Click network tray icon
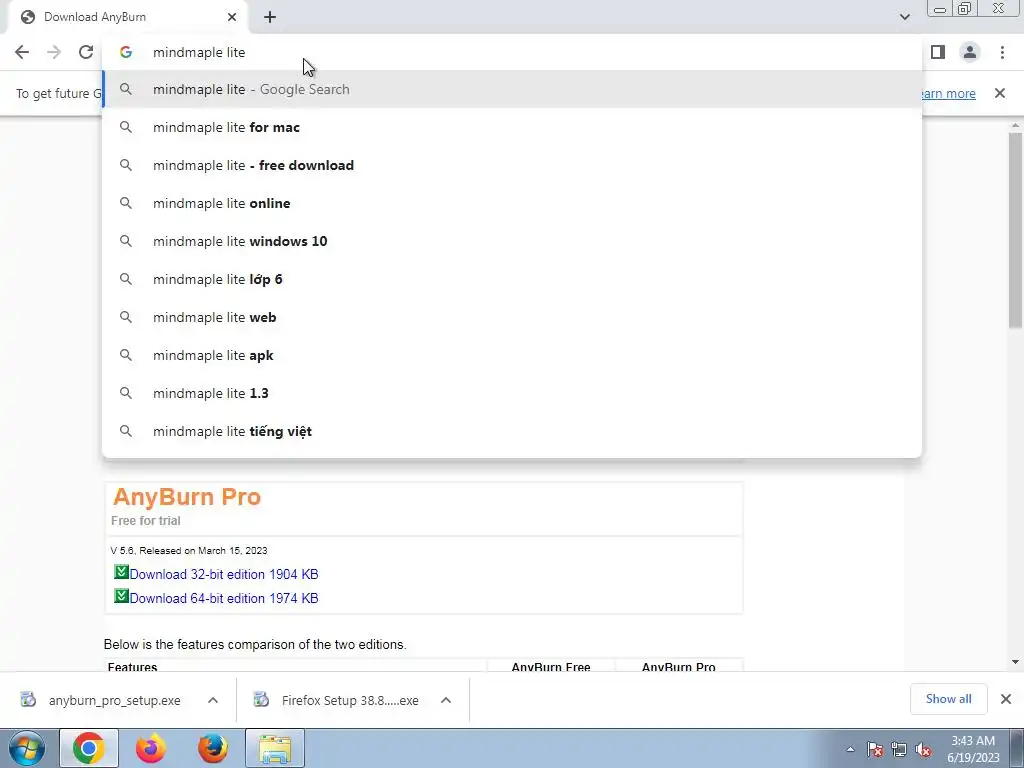This screenshot has height=768, width=1024. pyautogui.click(x=899, y=750)
